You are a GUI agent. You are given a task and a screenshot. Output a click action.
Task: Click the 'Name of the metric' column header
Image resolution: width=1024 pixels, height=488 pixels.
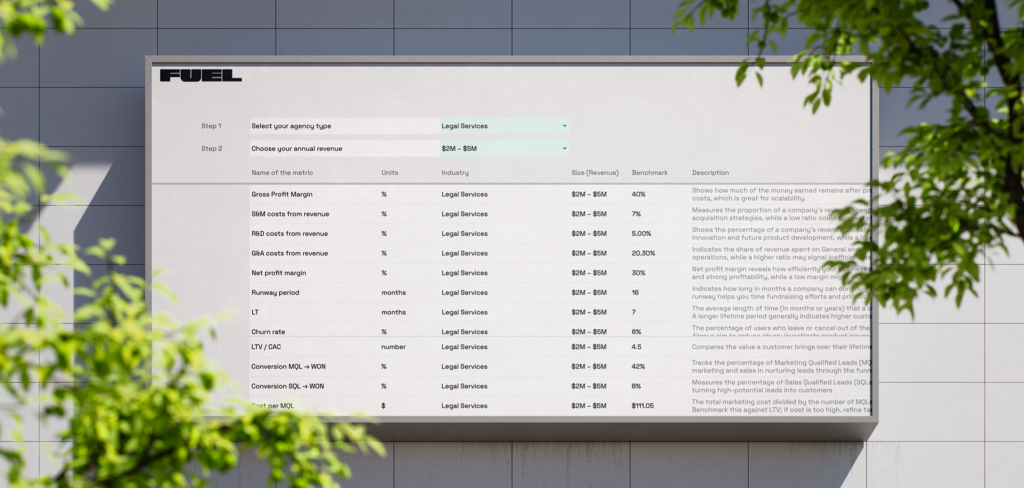click(282, 173)
